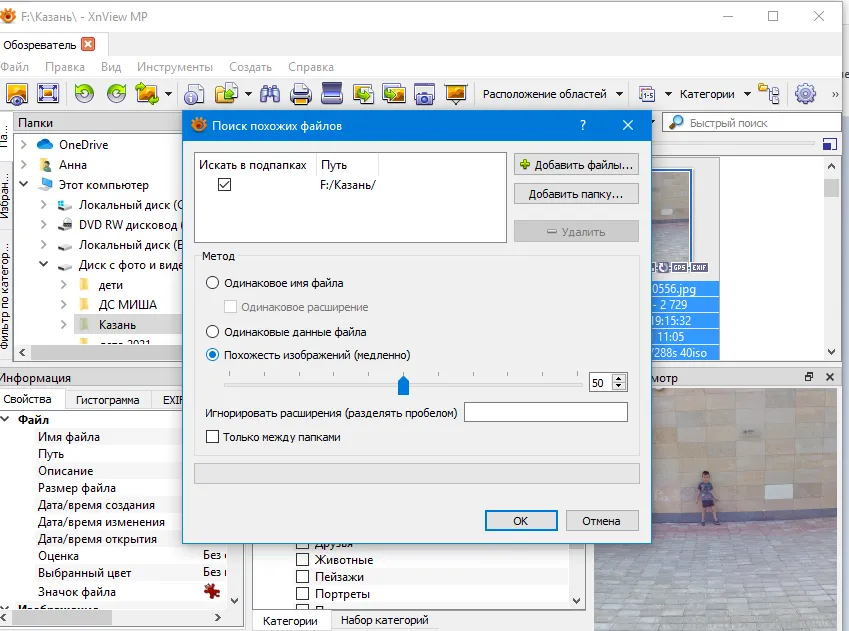The image size is (849, 631).
Task: Check the Портреты category
Action: click(x=303, y=594)
